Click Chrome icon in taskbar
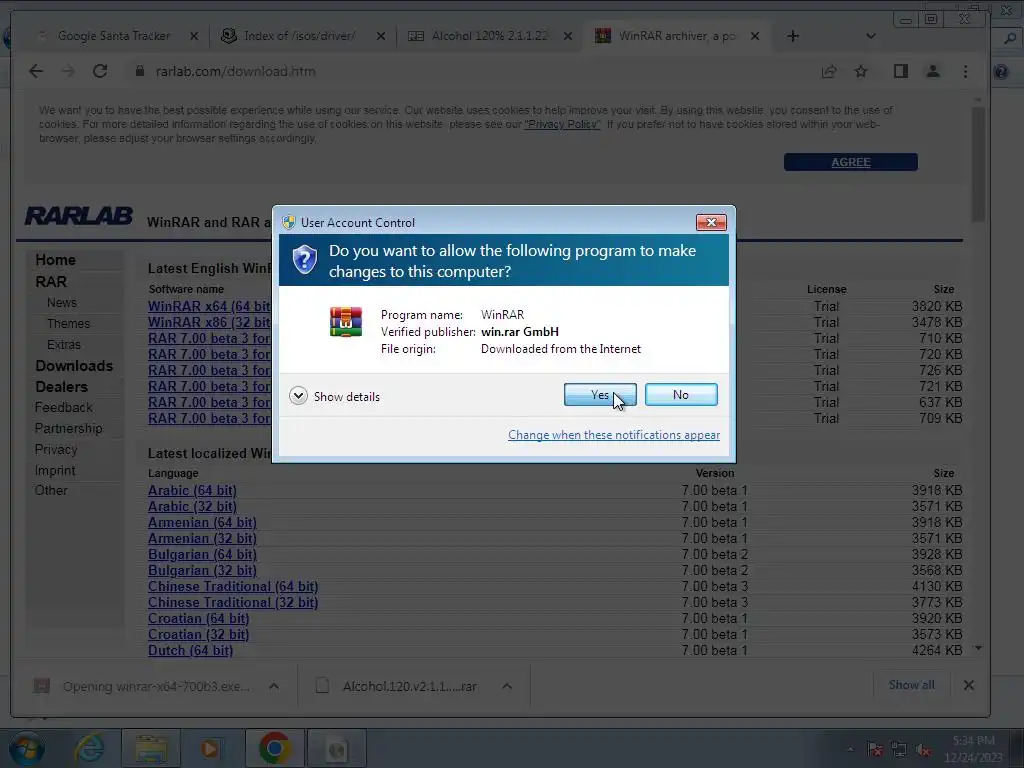This screenshot has height=768, width=1024. coord(275,748)
